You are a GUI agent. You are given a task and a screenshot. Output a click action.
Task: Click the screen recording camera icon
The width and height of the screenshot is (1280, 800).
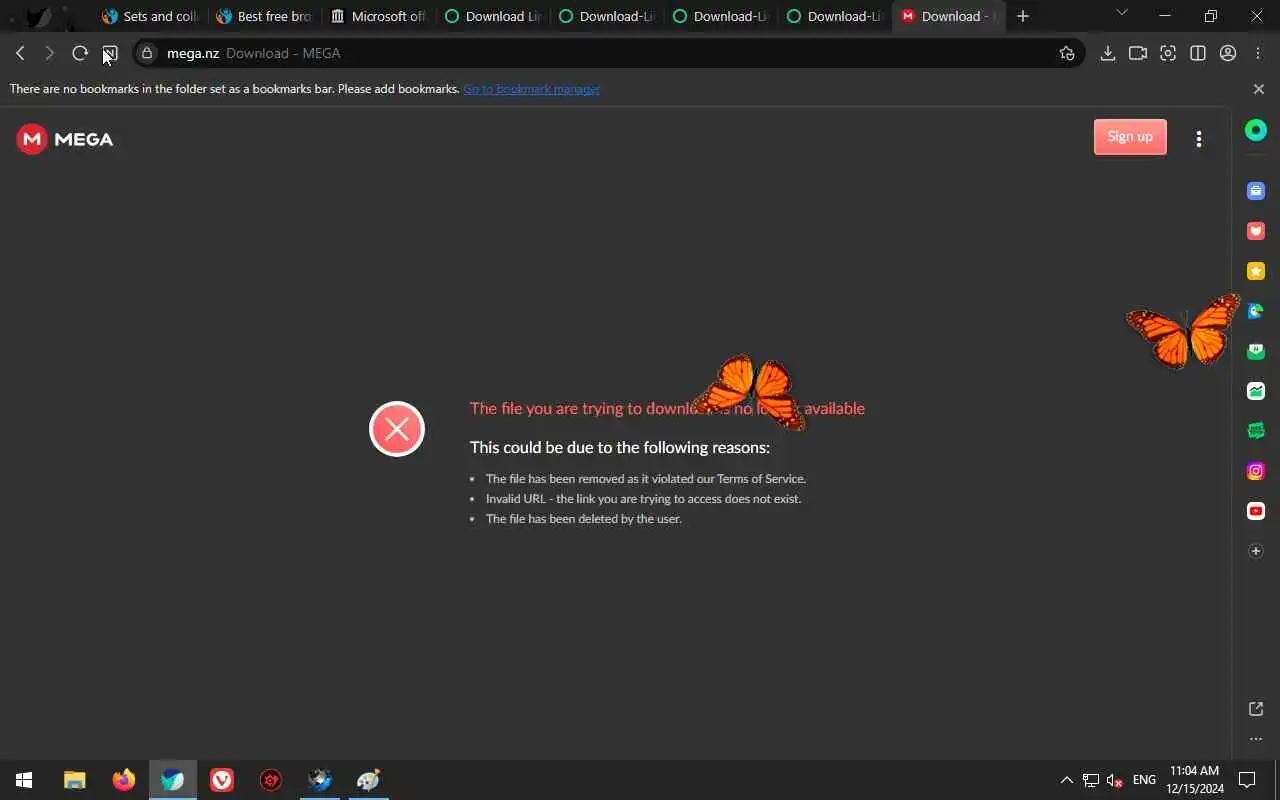tap(1138, 53)
